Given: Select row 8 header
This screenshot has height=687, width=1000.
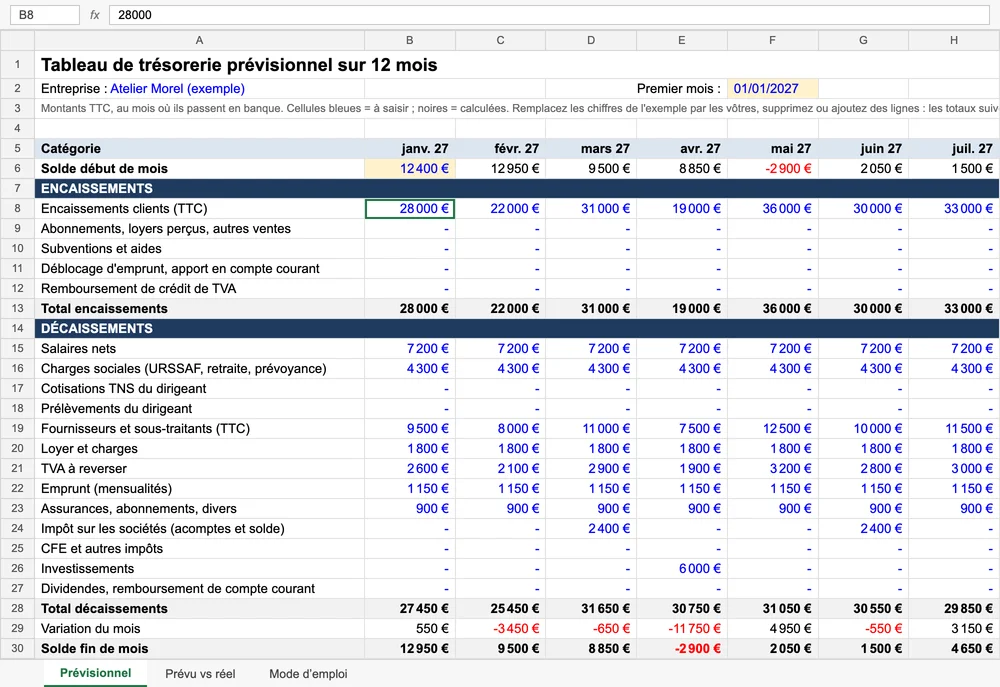Looking at the screenshot, I should pos(17,209).
